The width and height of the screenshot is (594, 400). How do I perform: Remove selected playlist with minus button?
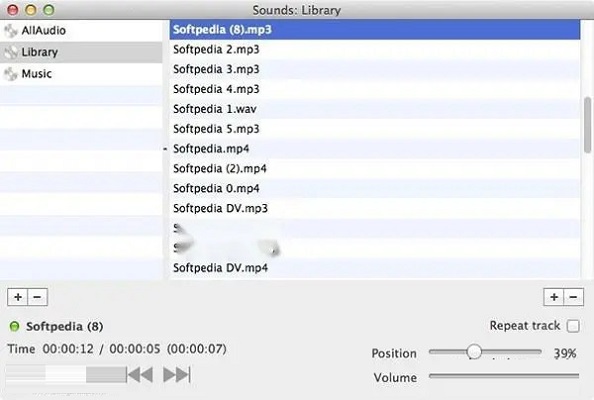pyautogui.click(x=38, y=297)
